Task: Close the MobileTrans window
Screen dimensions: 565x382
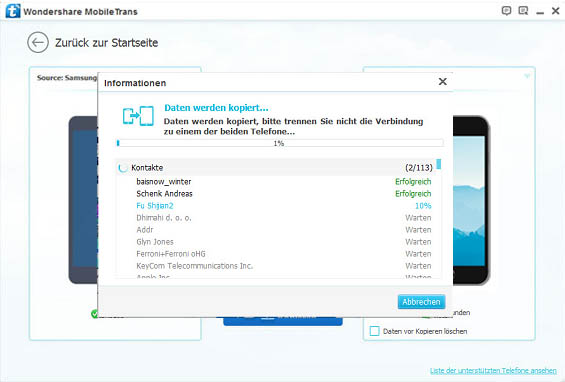Action: (x=555, y=11)
